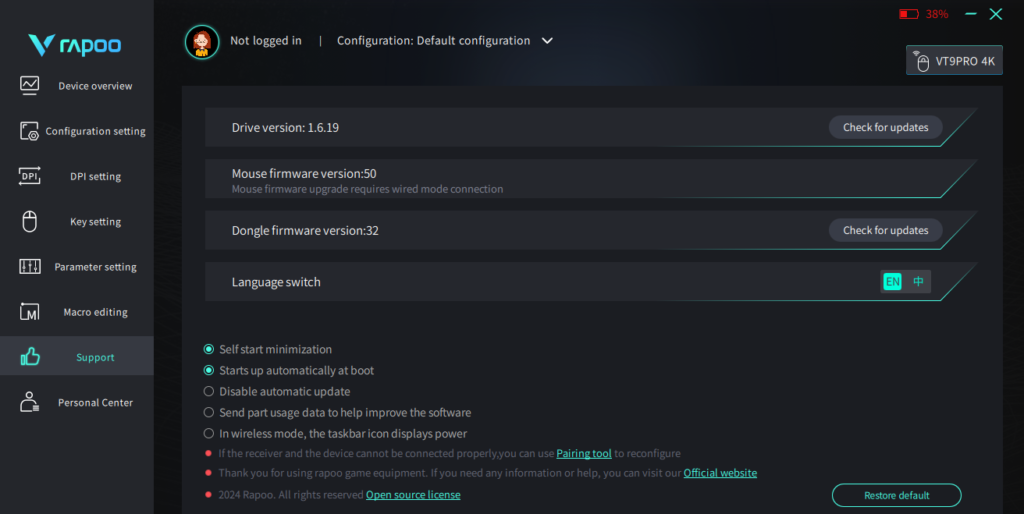The width and height of the screenshot is (1024, 514).
Task: Enable Send part usage data option
Action: coord(209,412)
